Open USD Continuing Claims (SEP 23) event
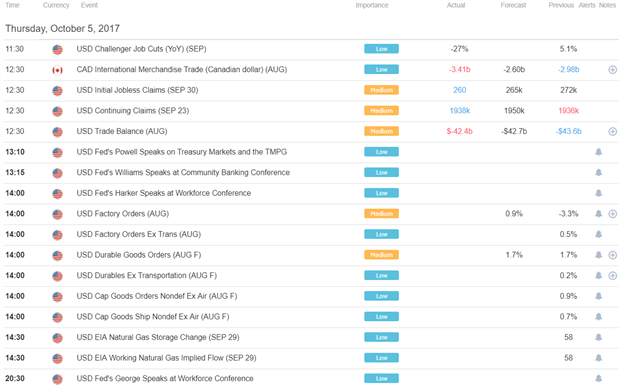625x389 pixels. pos(133,111)
